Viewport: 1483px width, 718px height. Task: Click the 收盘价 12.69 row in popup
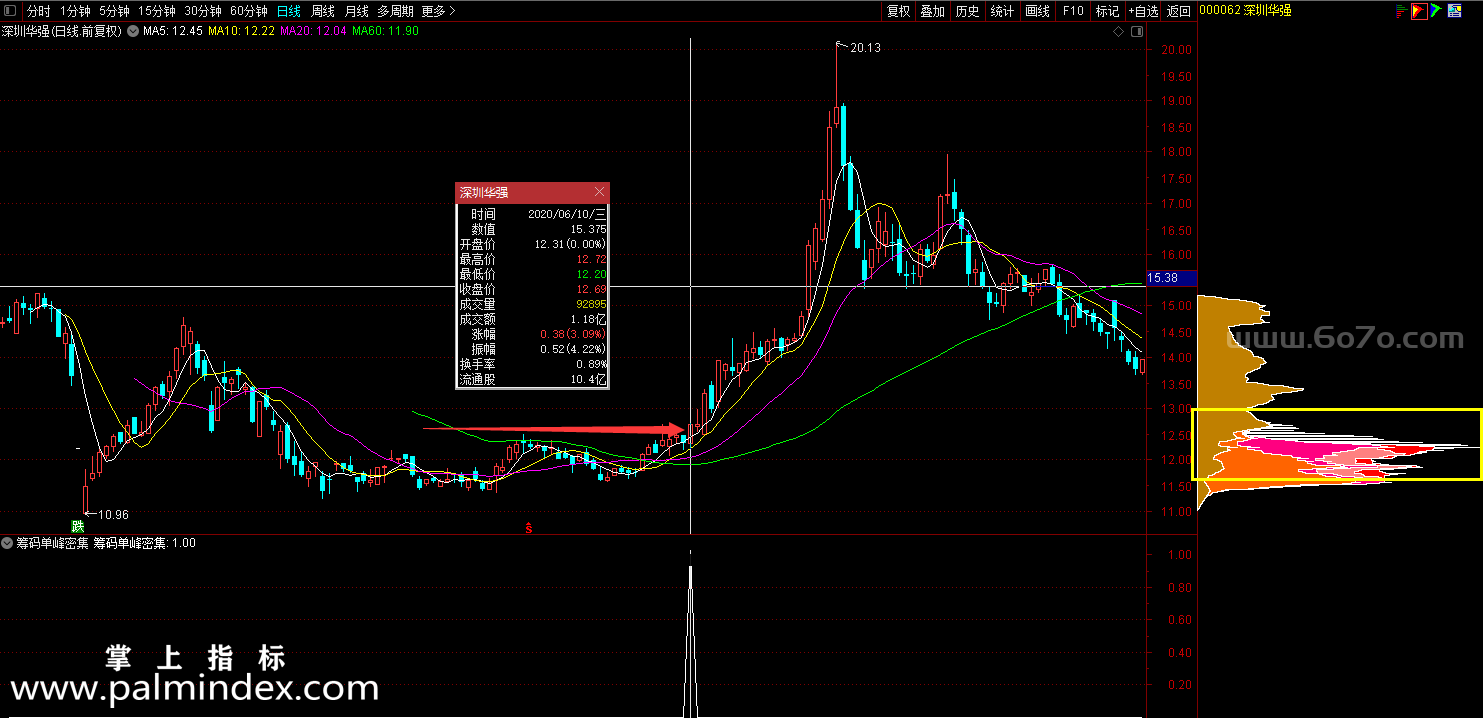532,290
